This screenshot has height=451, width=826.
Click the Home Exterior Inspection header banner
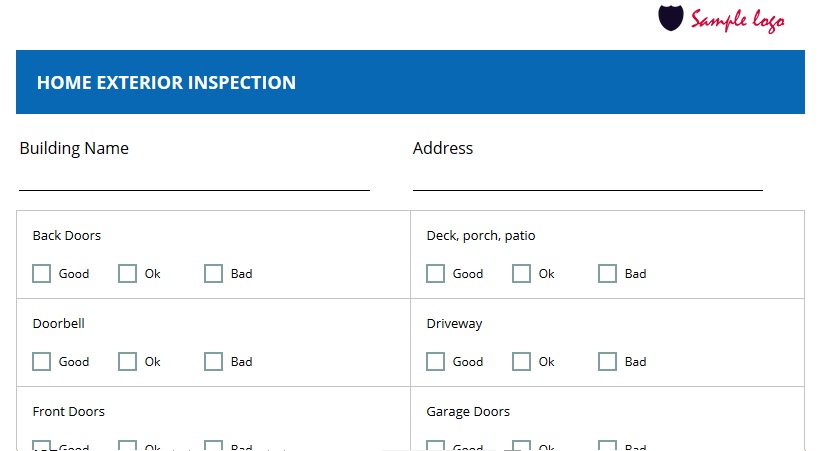pyautogui.click(x=410, y=82)
